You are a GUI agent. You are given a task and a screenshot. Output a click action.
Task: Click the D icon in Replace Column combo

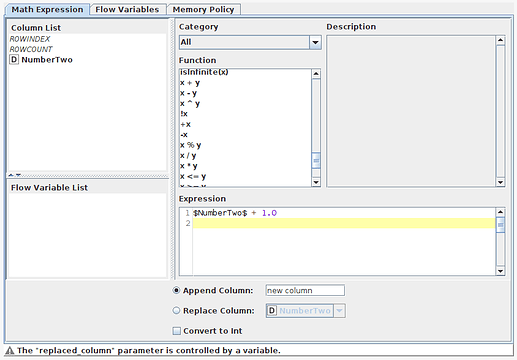272,311
